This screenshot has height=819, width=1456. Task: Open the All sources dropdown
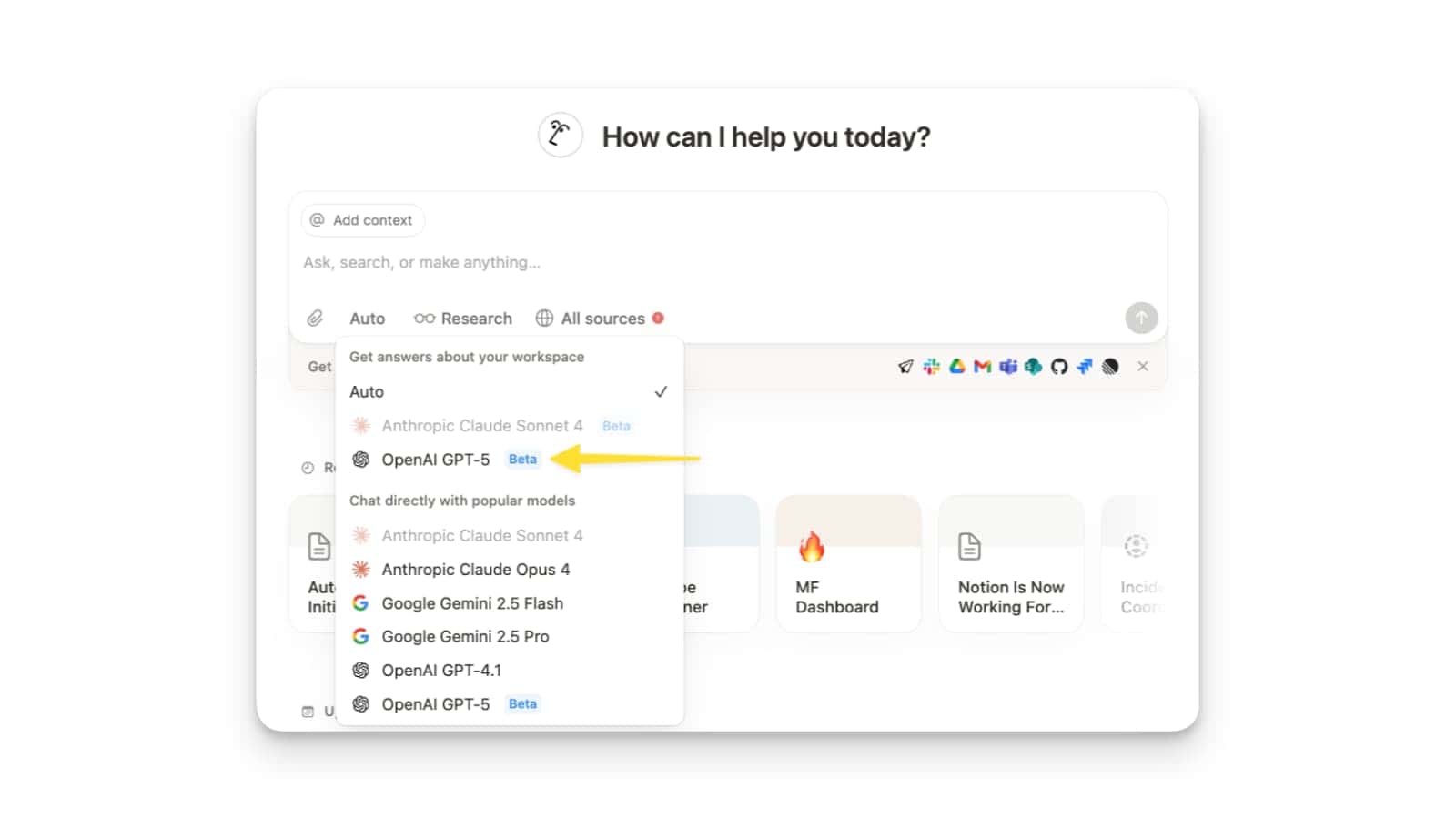[x=600, y=318]
